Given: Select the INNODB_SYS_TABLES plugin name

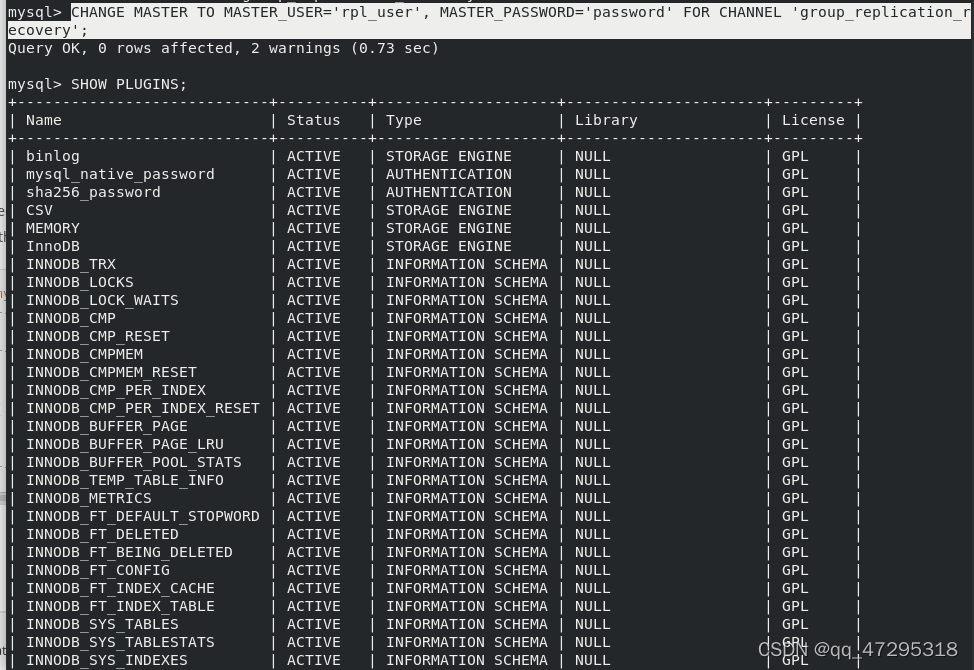Looking at the screenshot, I should pyautogui.click(x=102, y=625).
